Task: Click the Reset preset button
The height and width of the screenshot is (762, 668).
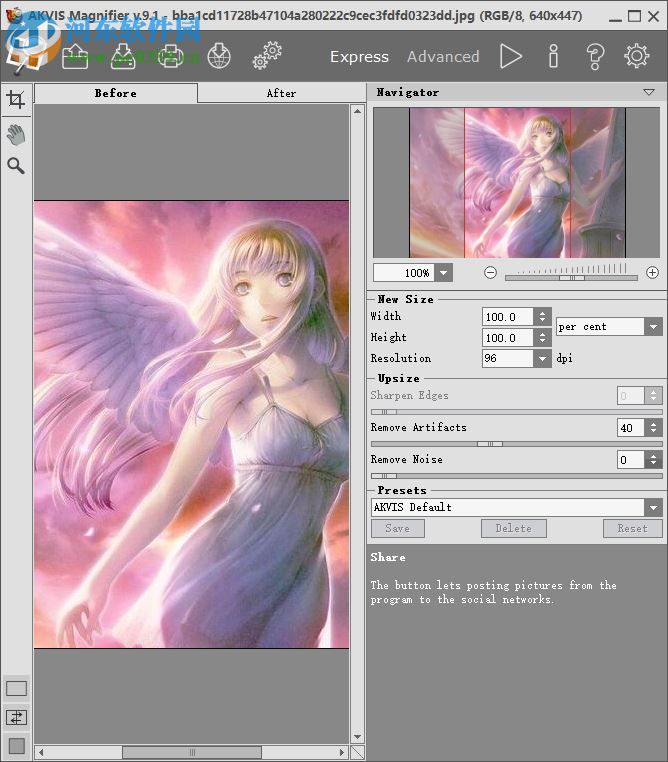Action: [633, 528]
